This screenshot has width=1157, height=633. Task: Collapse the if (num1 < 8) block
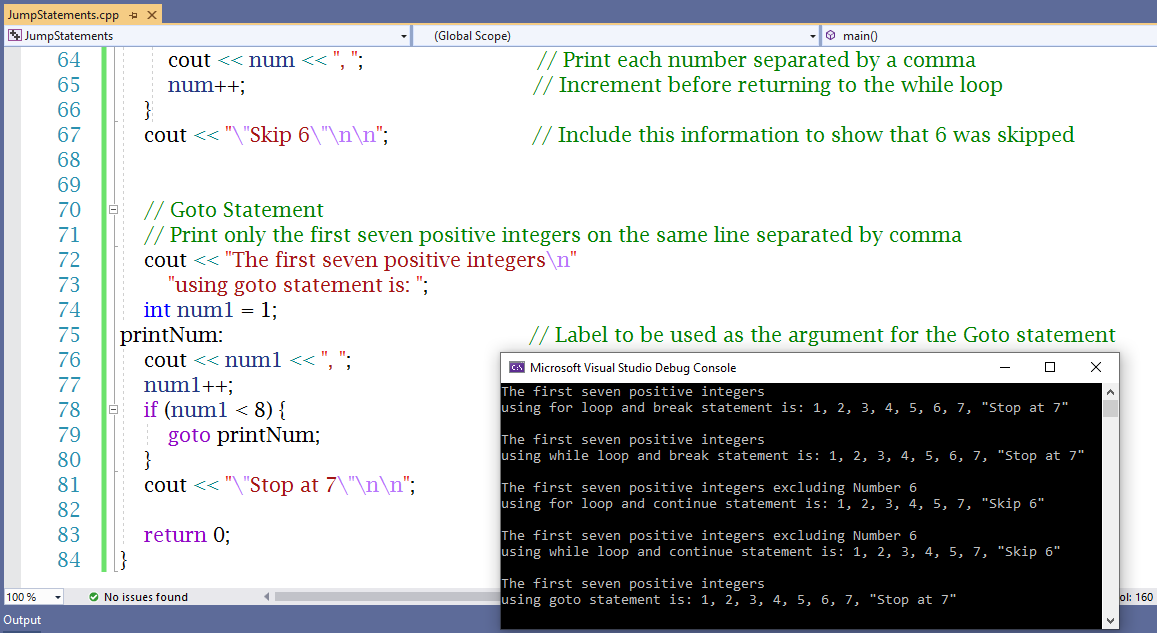tap(114, 409)
